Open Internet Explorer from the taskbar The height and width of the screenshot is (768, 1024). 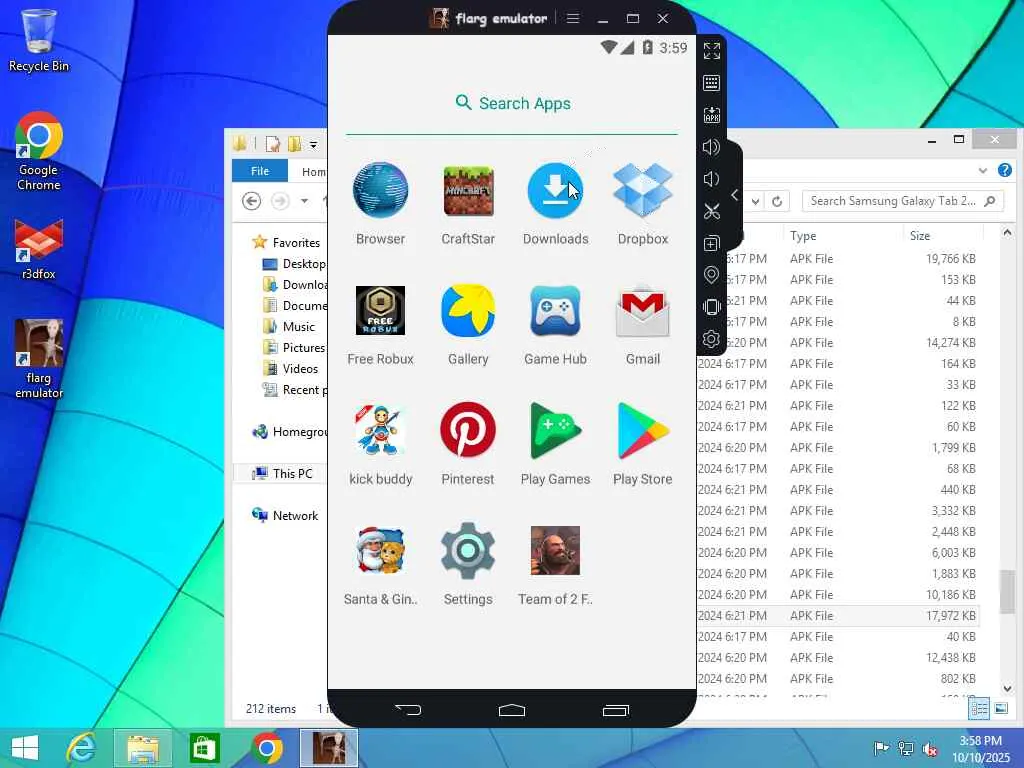[82, 748]
